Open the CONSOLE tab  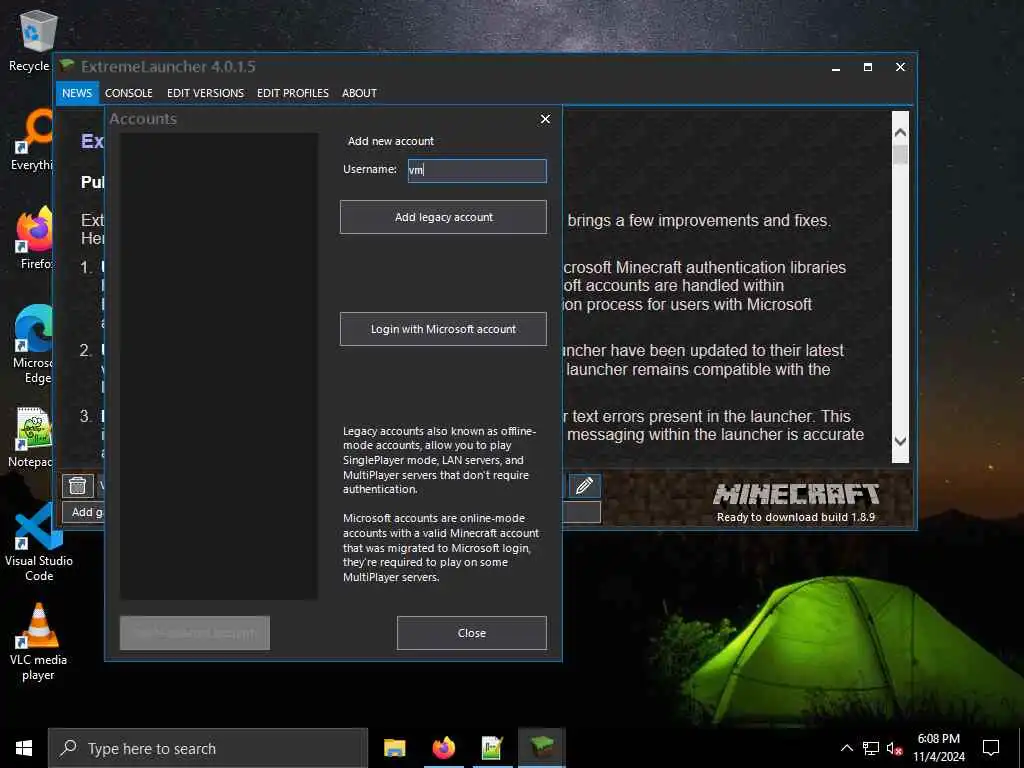[x=129, y=93]
